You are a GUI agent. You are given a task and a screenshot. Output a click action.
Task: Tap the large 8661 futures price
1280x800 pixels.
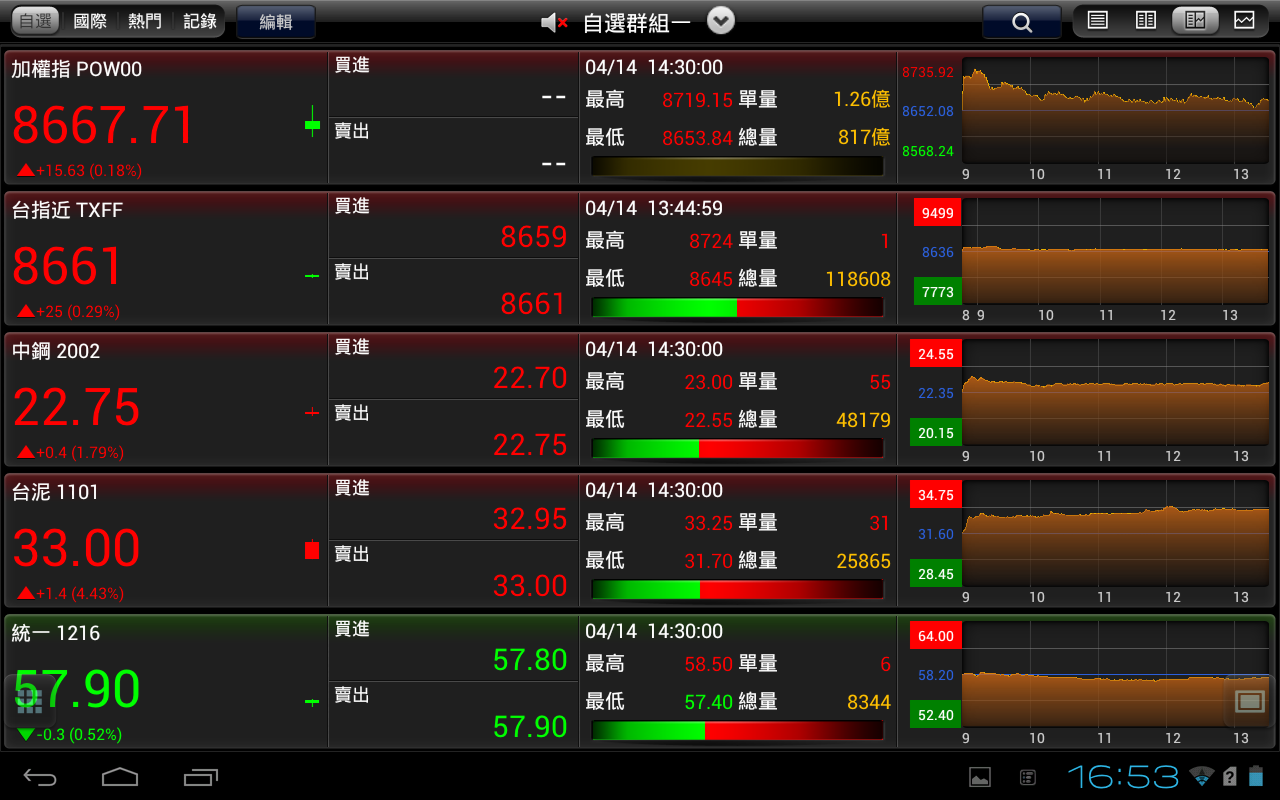coord(68,267)
